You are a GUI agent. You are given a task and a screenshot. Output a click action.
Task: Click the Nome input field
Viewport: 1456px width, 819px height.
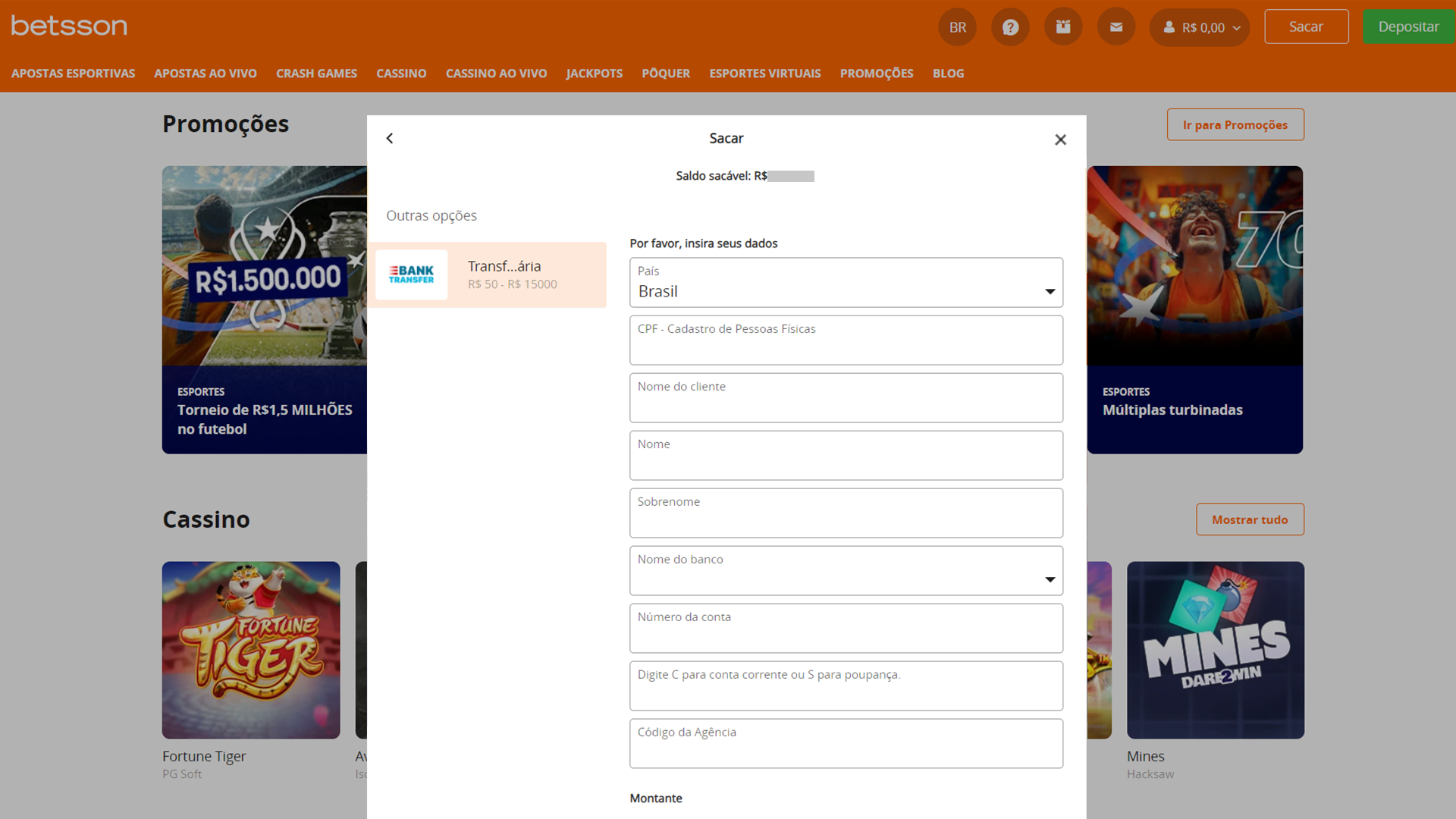point(846,455)
